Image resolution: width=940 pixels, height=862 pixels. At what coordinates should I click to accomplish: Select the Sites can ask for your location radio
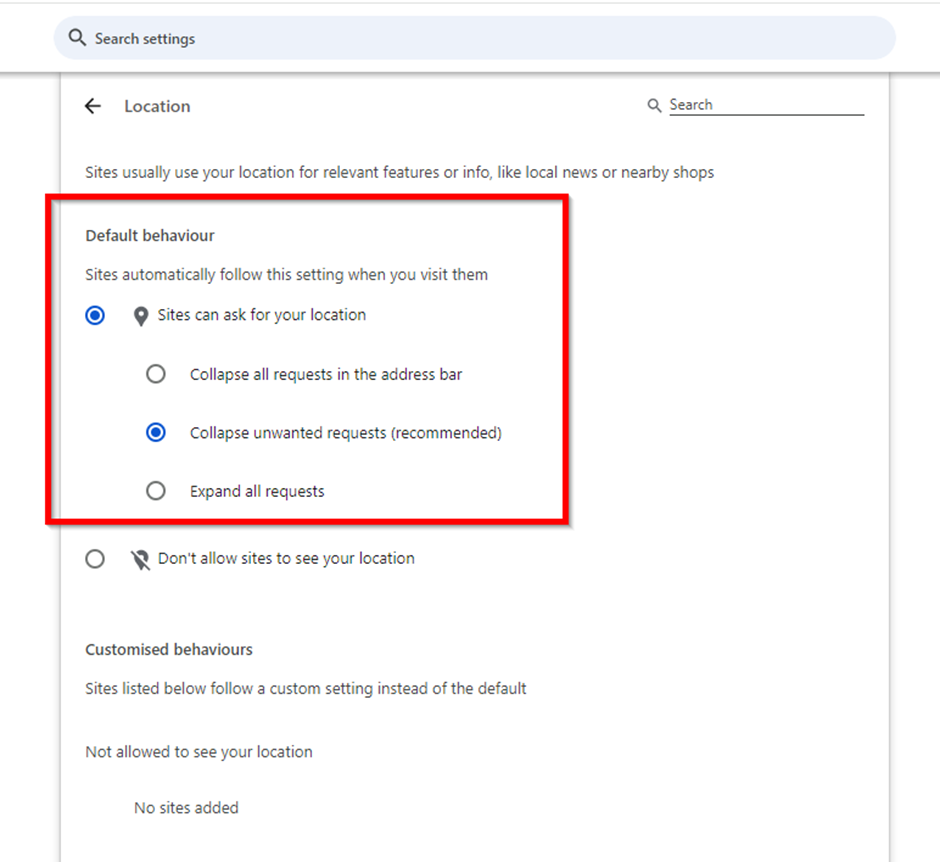tap(95, 315)
